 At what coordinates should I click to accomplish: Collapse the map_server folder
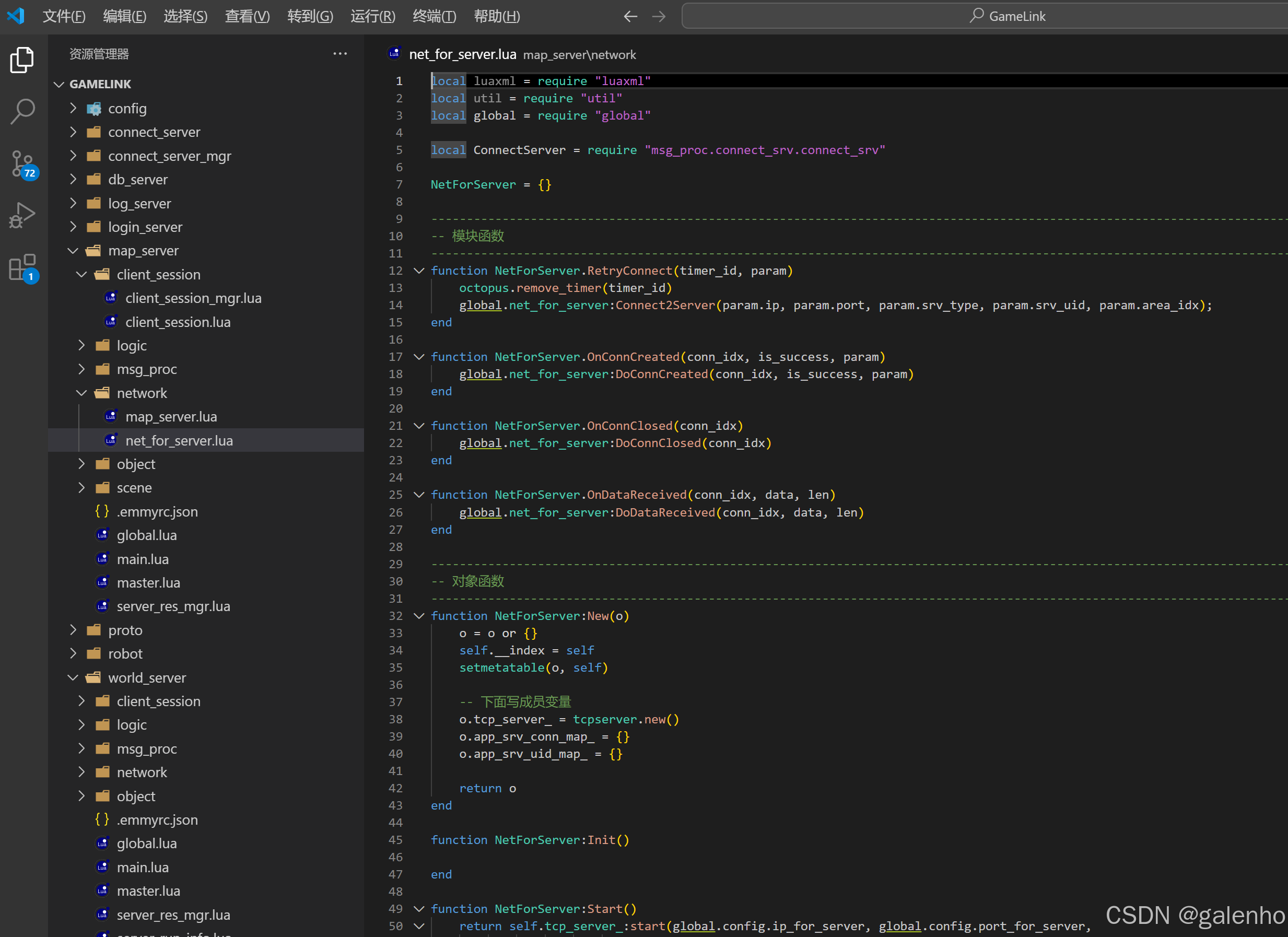[143, 251]
